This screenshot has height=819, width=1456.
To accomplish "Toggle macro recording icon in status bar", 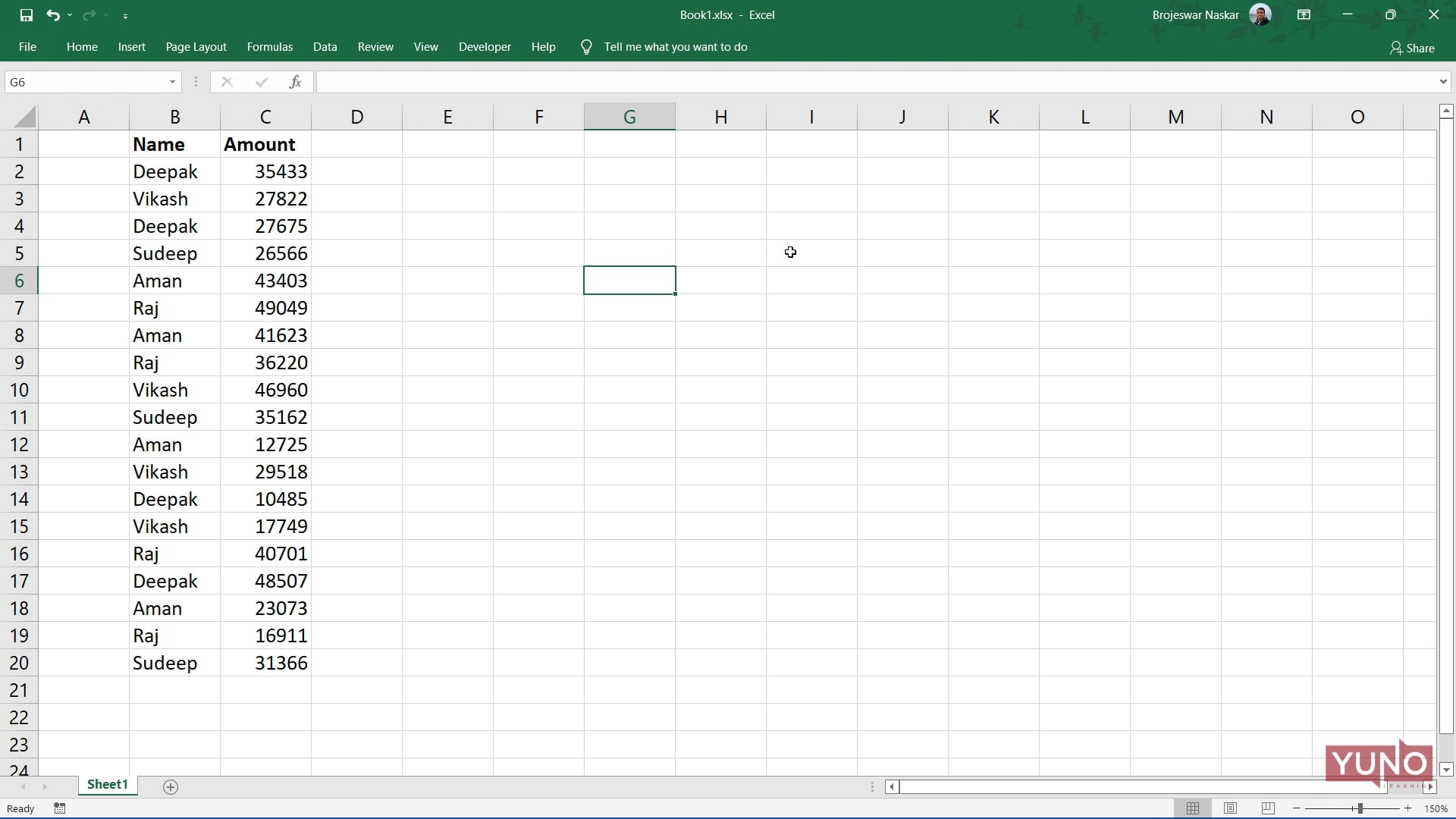I will pyautogui.click(x=58, y=808).
